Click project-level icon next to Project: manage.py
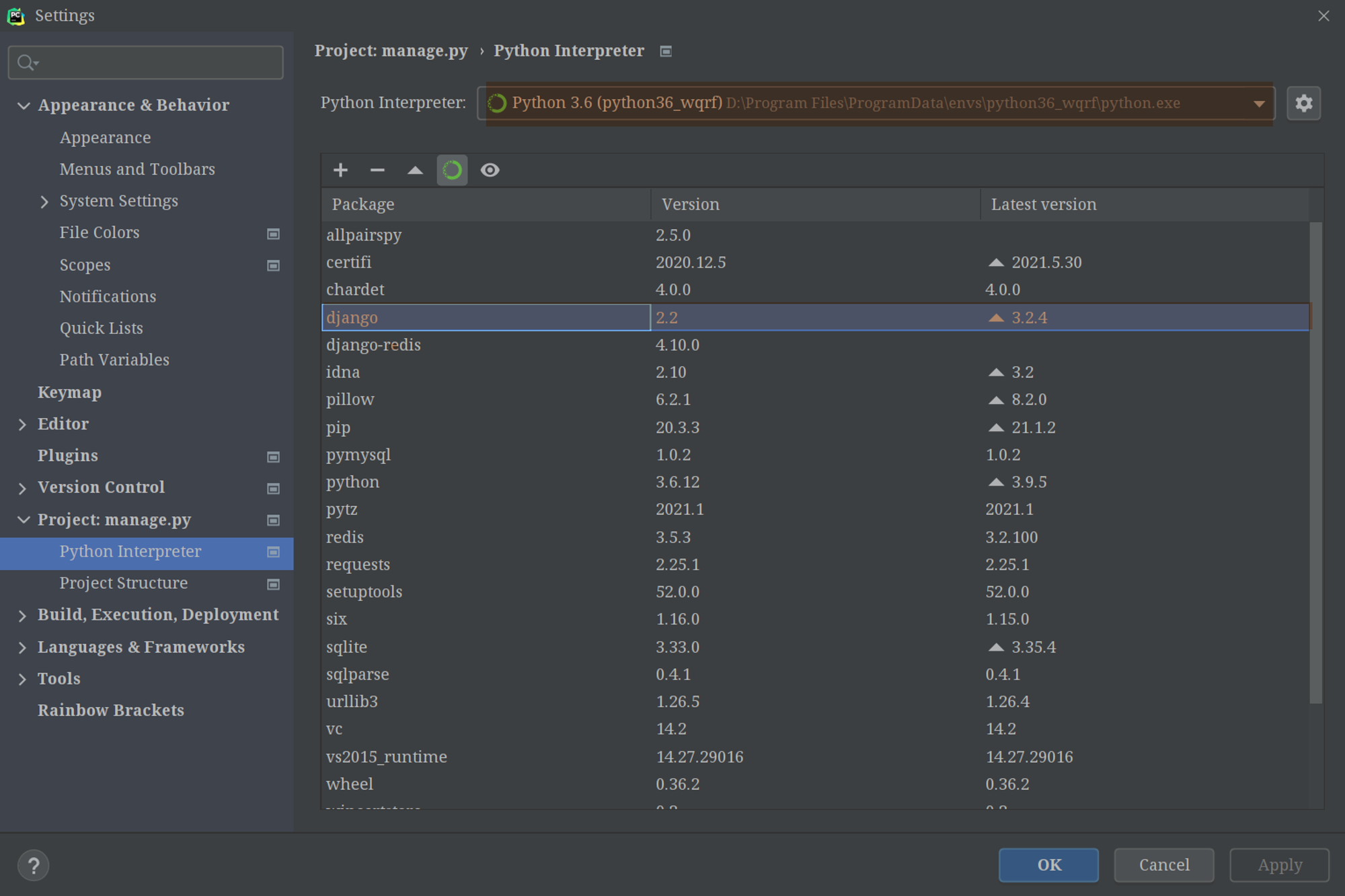The height and width of the screenshot is (896, 1345). [273, 520]
